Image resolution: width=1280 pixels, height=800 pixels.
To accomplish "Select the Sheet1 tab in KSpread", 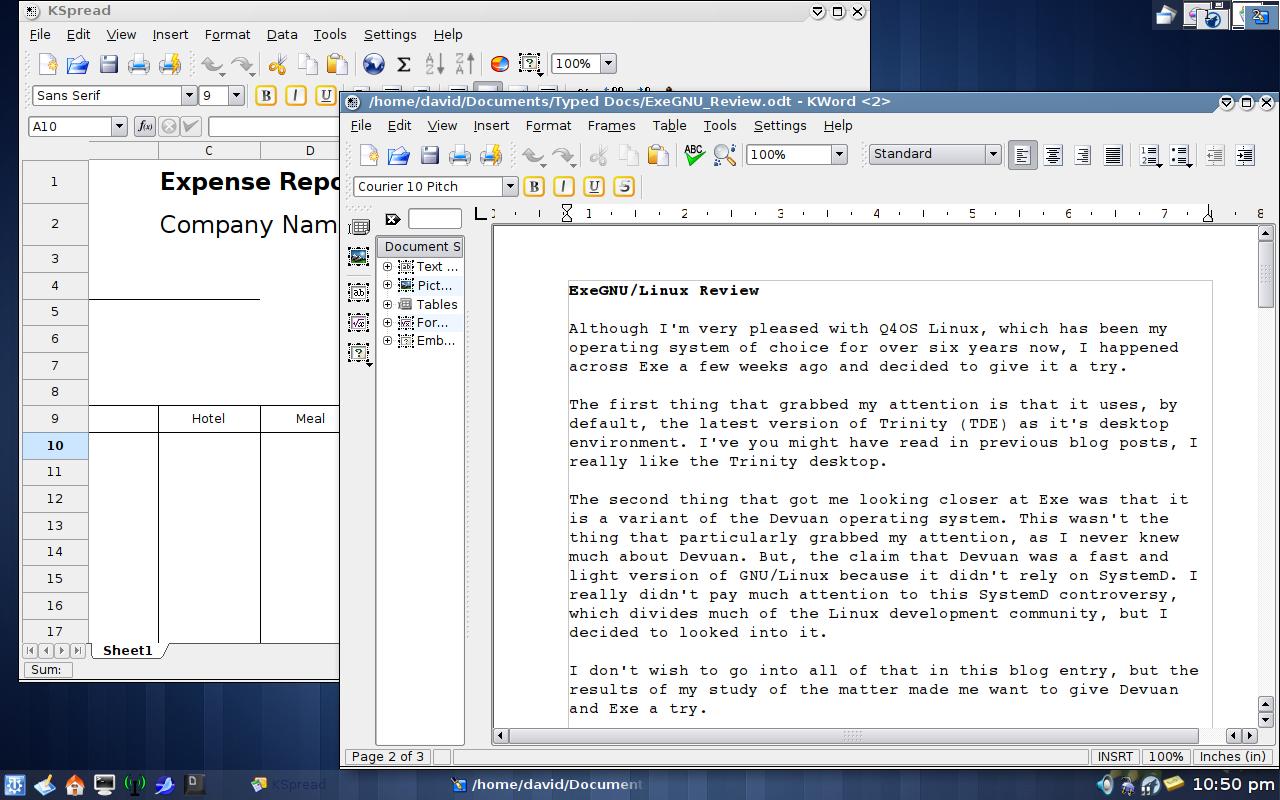I will pos(128,651).
